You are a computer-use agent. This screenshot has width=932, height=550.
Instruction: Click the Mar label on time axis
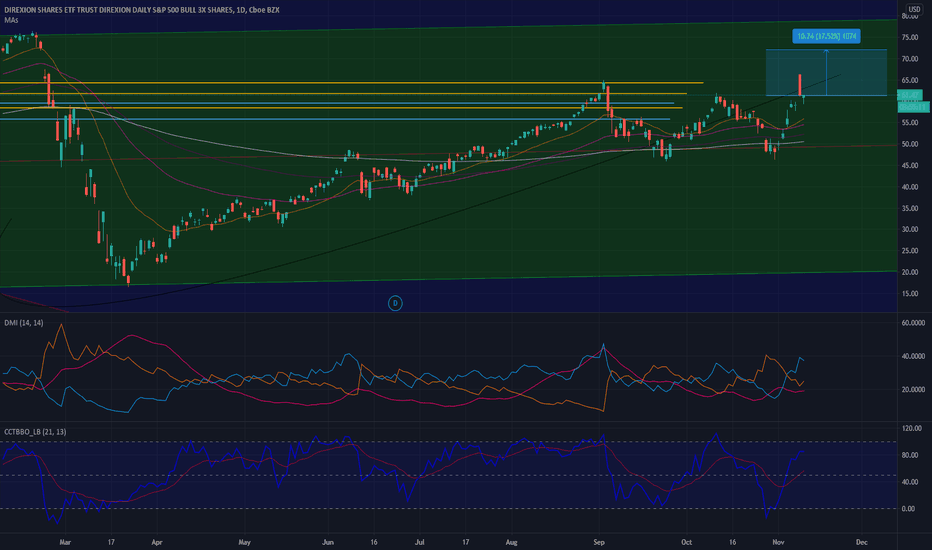65,542
